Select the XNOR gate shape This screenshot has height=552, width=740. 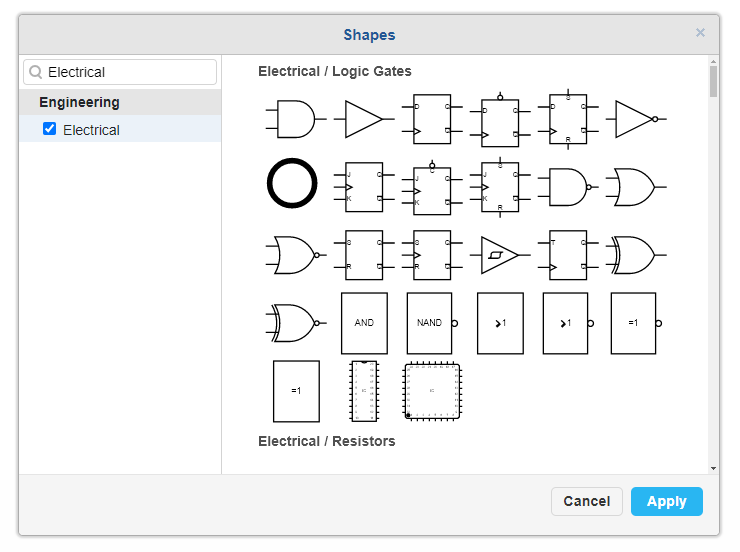coord(294,323)
